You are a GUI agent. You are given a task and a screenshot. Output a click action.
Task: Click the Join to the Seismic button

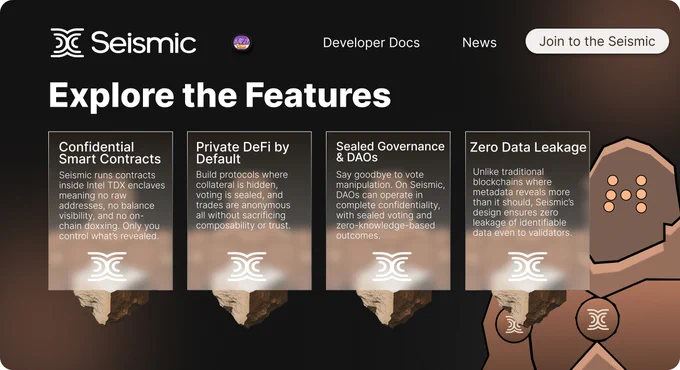click(x=597, y=41)
